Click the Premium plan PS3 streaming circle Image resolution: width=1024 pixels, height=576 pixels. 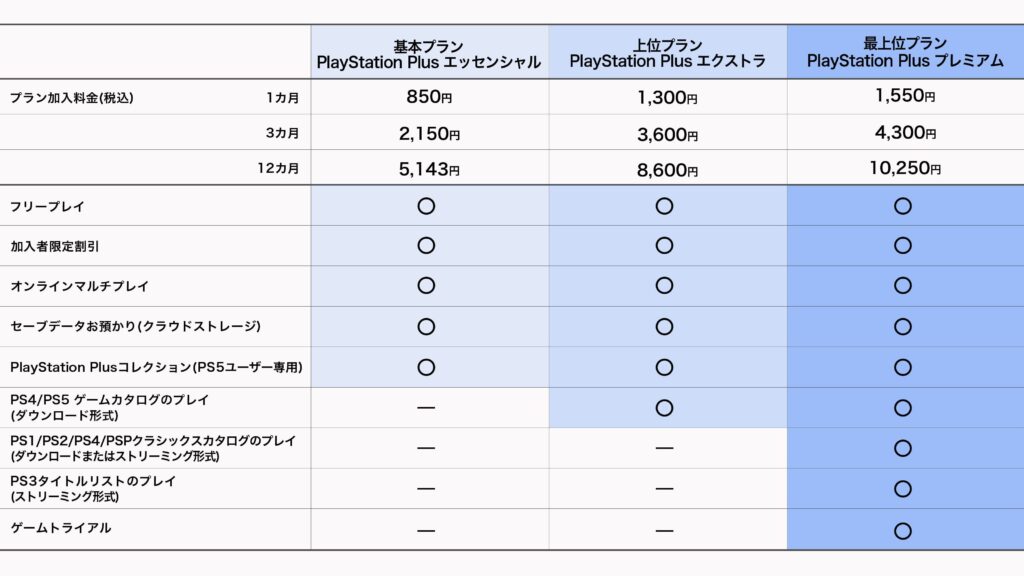pos(903,488)
